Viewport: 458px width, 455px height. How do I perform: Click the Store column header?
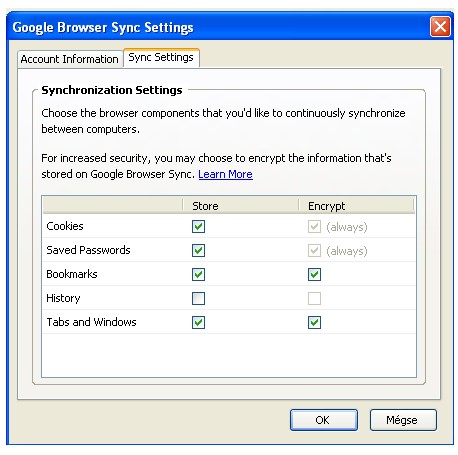tap(240, 206)
